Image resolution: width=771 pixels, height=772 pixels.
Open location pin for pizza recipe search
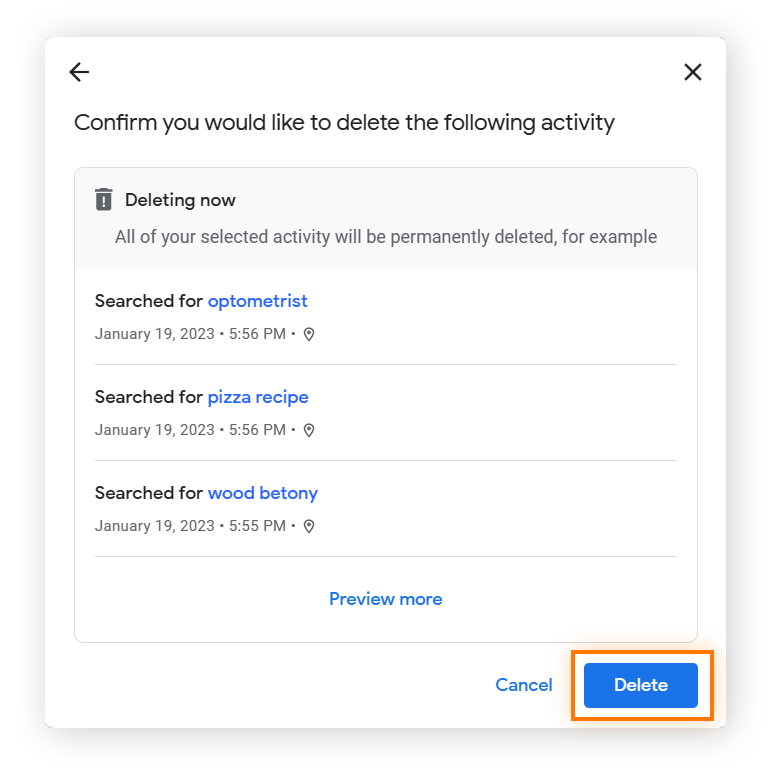(x=309, y=430)
